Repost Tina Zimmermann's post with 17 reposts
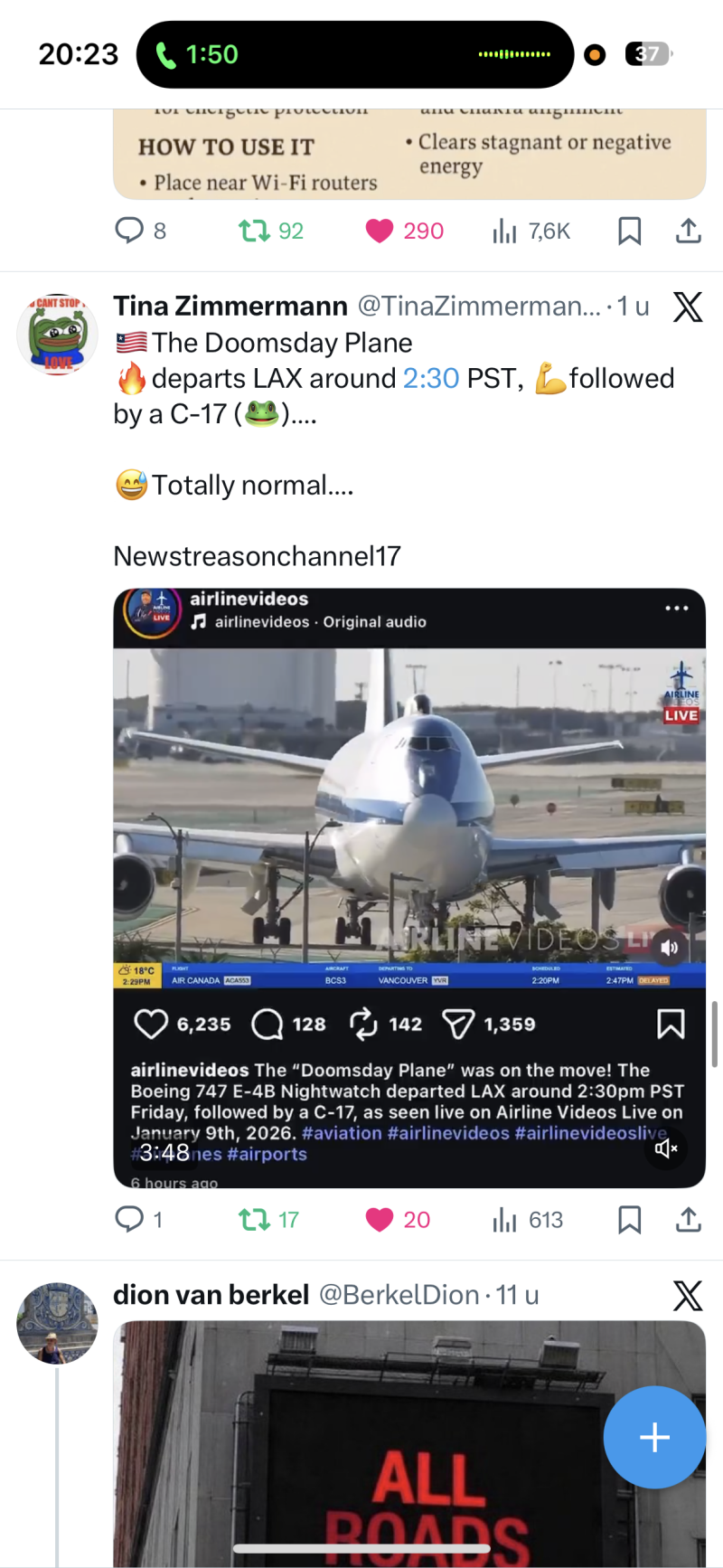 tap(254, 1220)
